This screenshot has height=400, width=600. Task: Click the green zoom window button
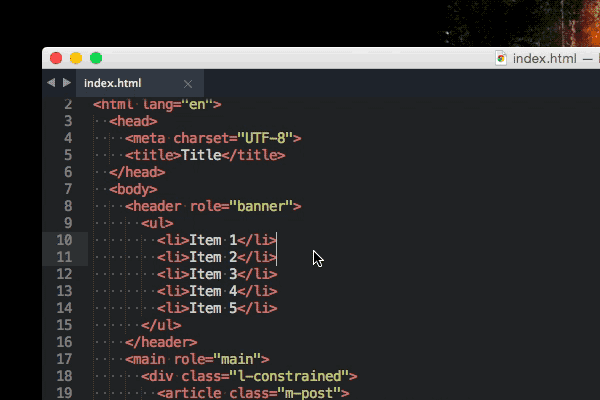[96, 58]
